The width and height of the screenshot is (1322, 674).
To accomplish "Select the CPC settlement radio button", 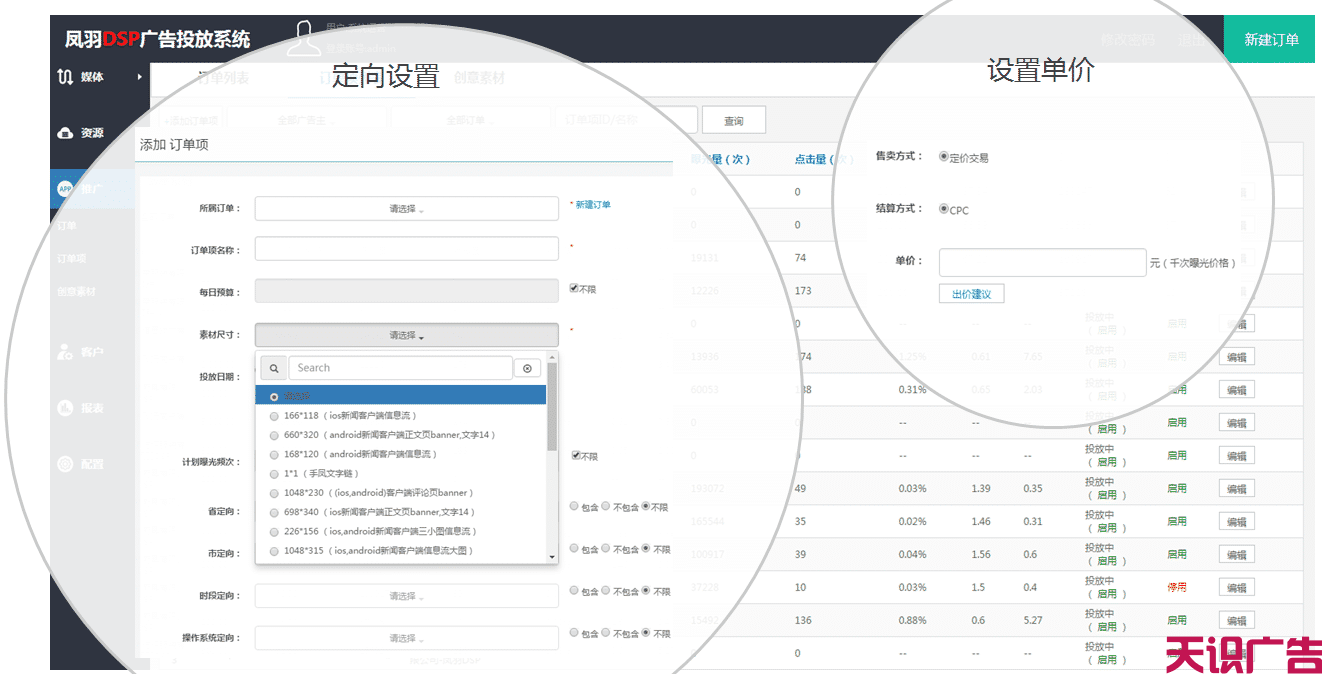I will pyautogui.click(x=943, y=209).
